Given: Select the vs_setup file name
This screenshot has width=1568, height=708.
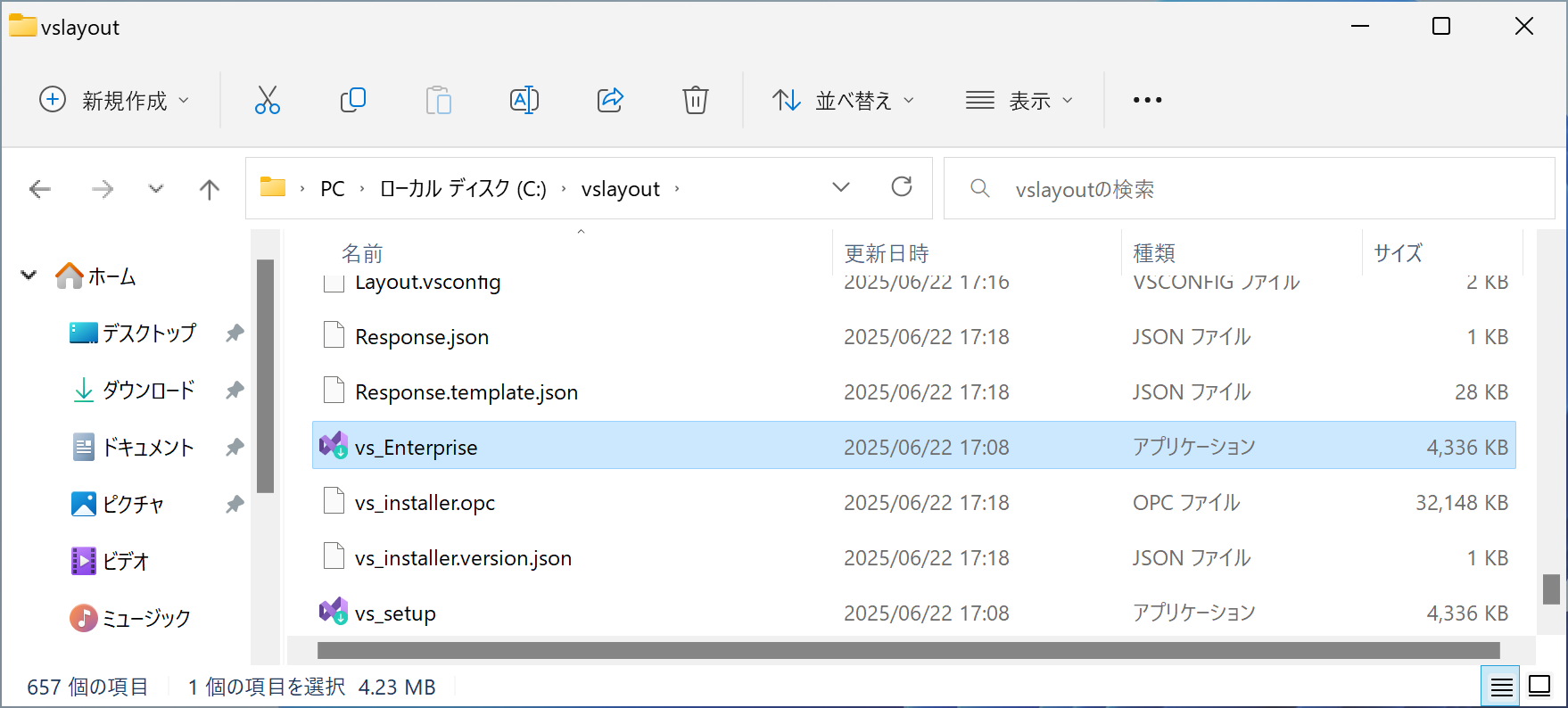Looking at the screenshot, I should tap(395, 613).
